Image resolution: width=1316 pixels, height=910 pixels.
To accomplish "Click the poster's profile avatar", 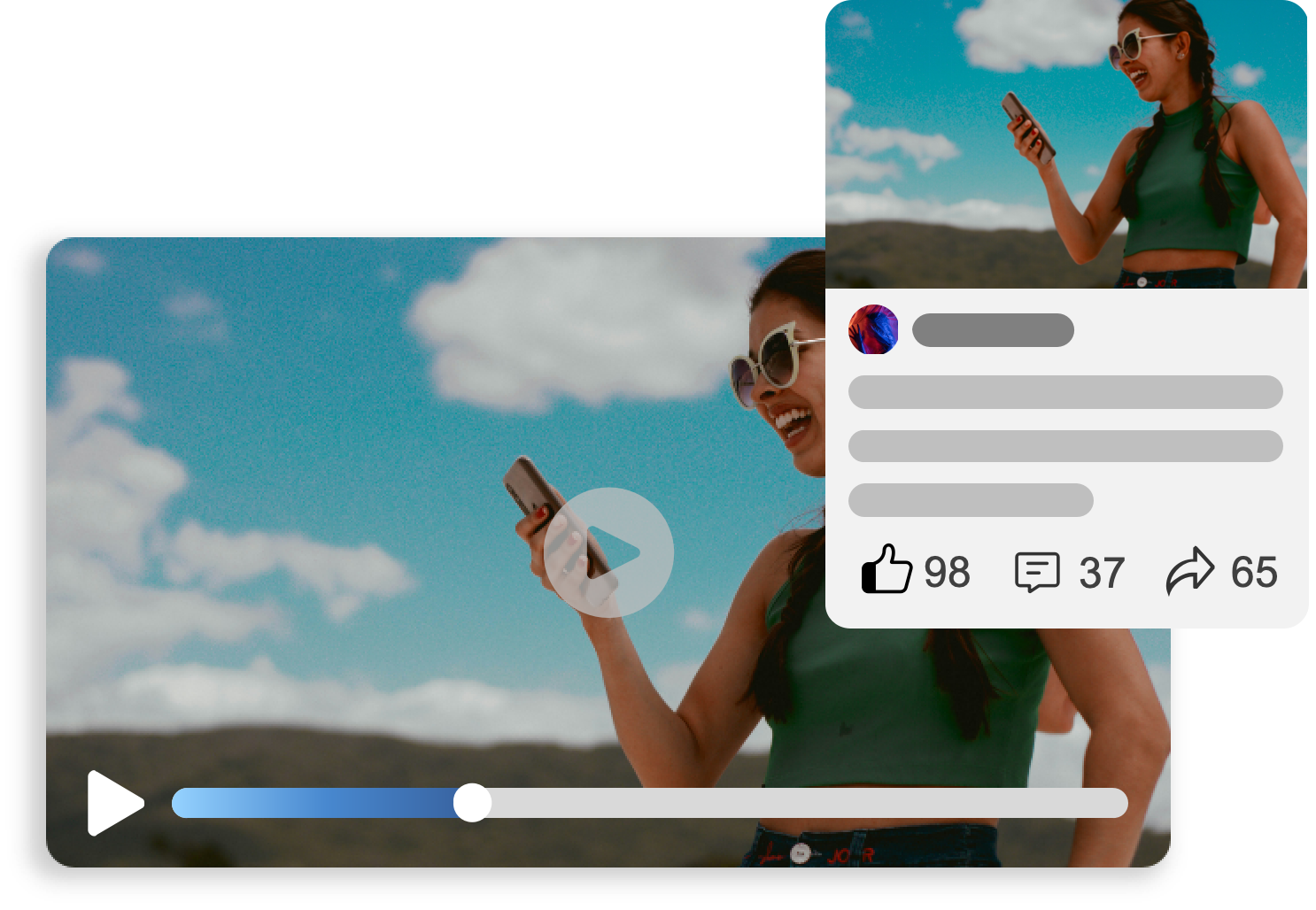I will (874, 330).
